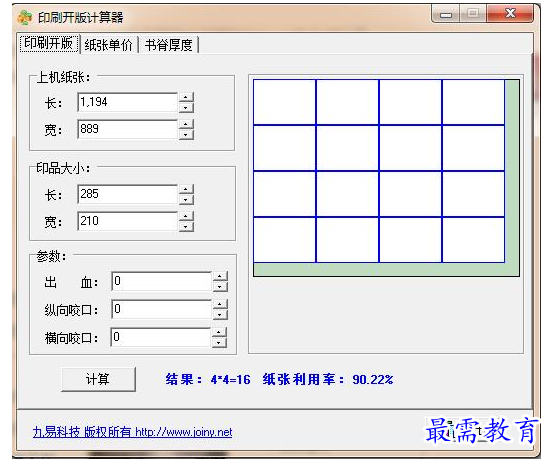Screen dimensions: 547x462
Task: Close the 印刷开版计算器 window
Action: (x=510, y=14)
